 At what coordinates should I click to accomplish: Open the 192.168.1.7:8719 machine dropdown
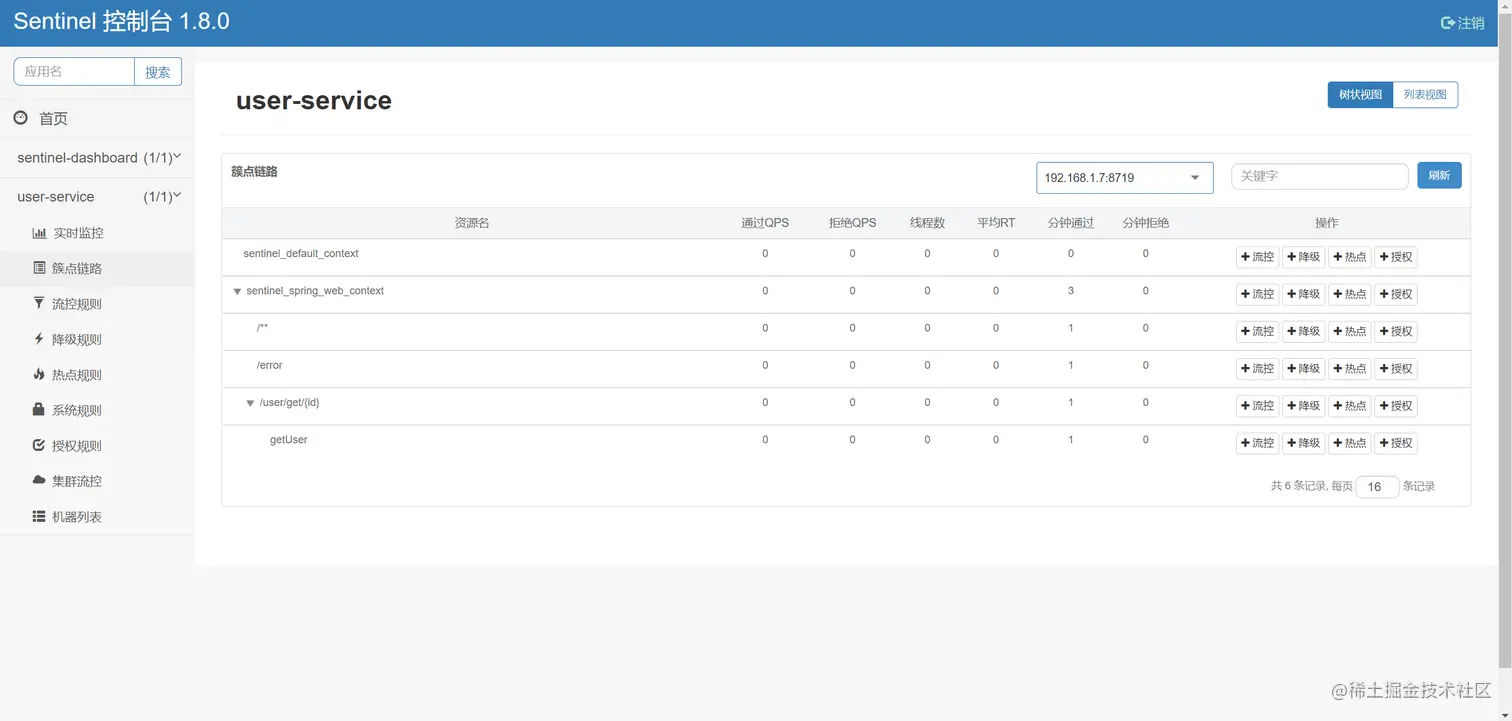(1124, 178)
